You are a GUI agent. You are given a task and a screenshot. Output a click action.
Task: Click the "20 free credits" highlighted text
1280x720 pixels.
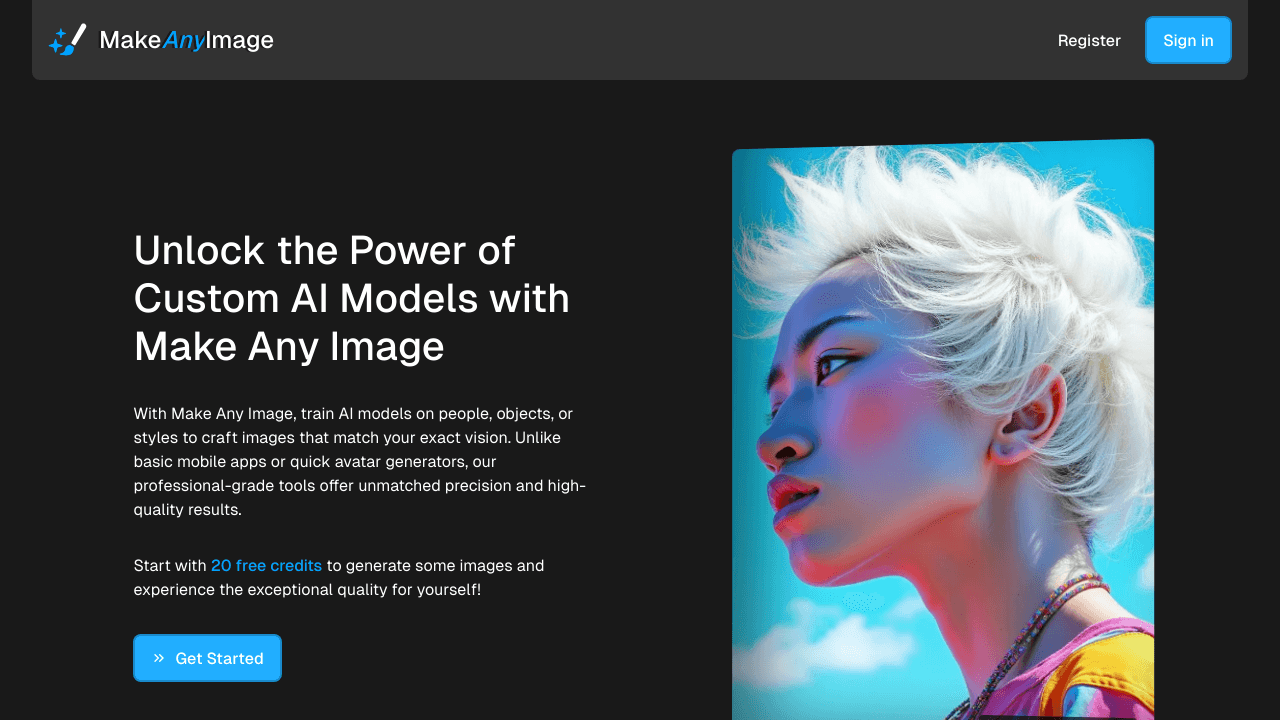click(x=266, y=566)
